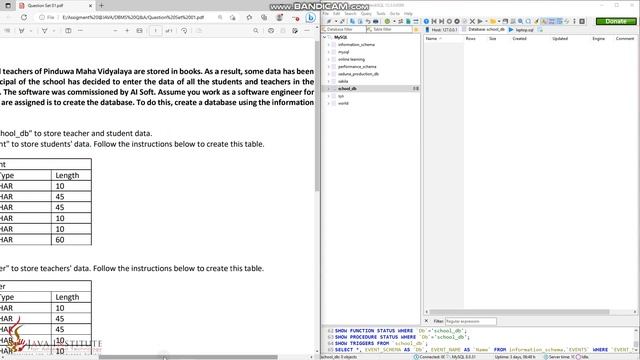Search the PDF with magnifier icon
This screenshot has width=640, height=360.
click(256, 31)
